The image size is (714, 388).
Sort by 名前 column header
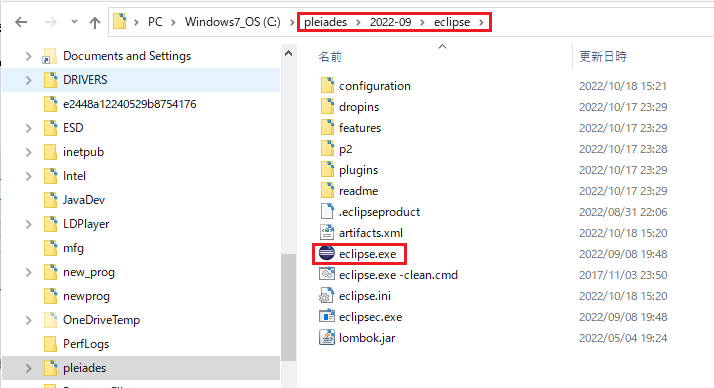pyautogui.click(x=330, y=56)
